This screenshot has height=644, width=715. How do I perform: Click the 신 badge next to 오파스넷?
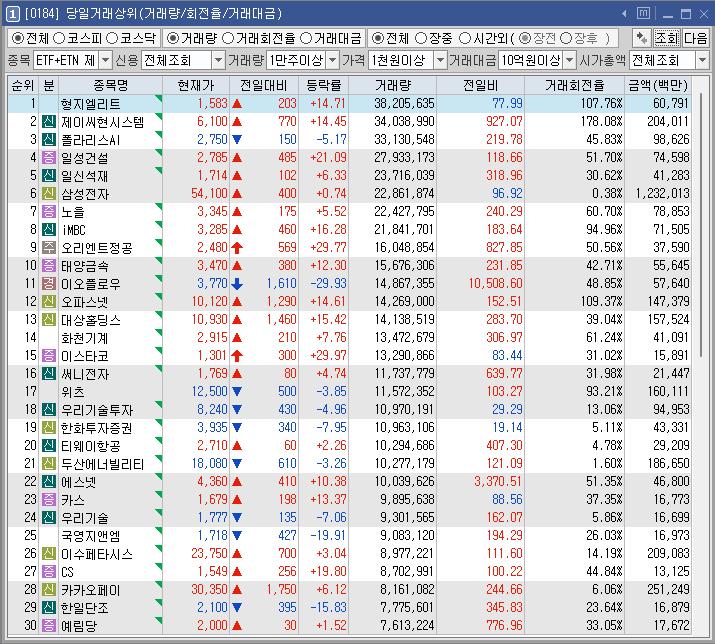click(49, 301)
